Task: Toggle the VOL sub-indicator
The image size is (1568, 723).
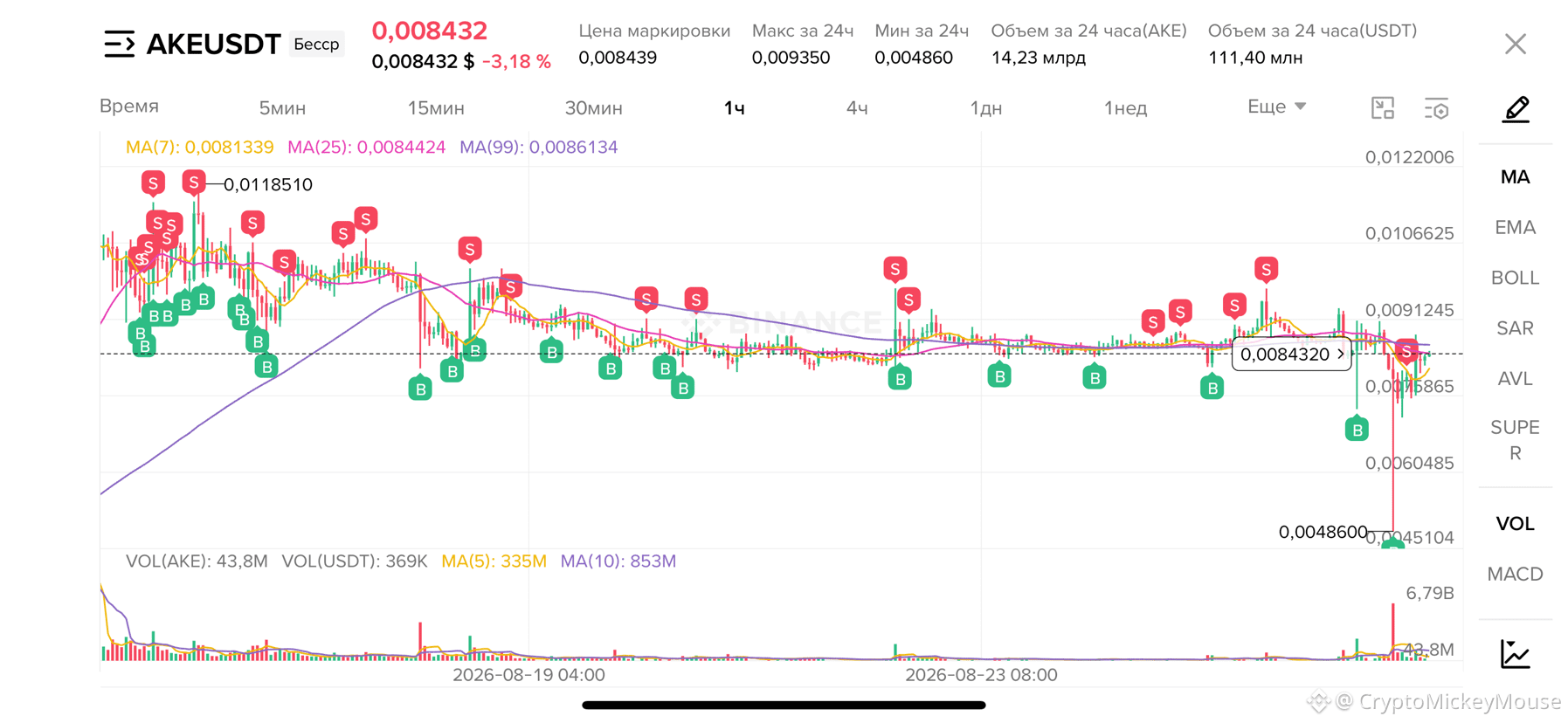Action: (1515, 524)
